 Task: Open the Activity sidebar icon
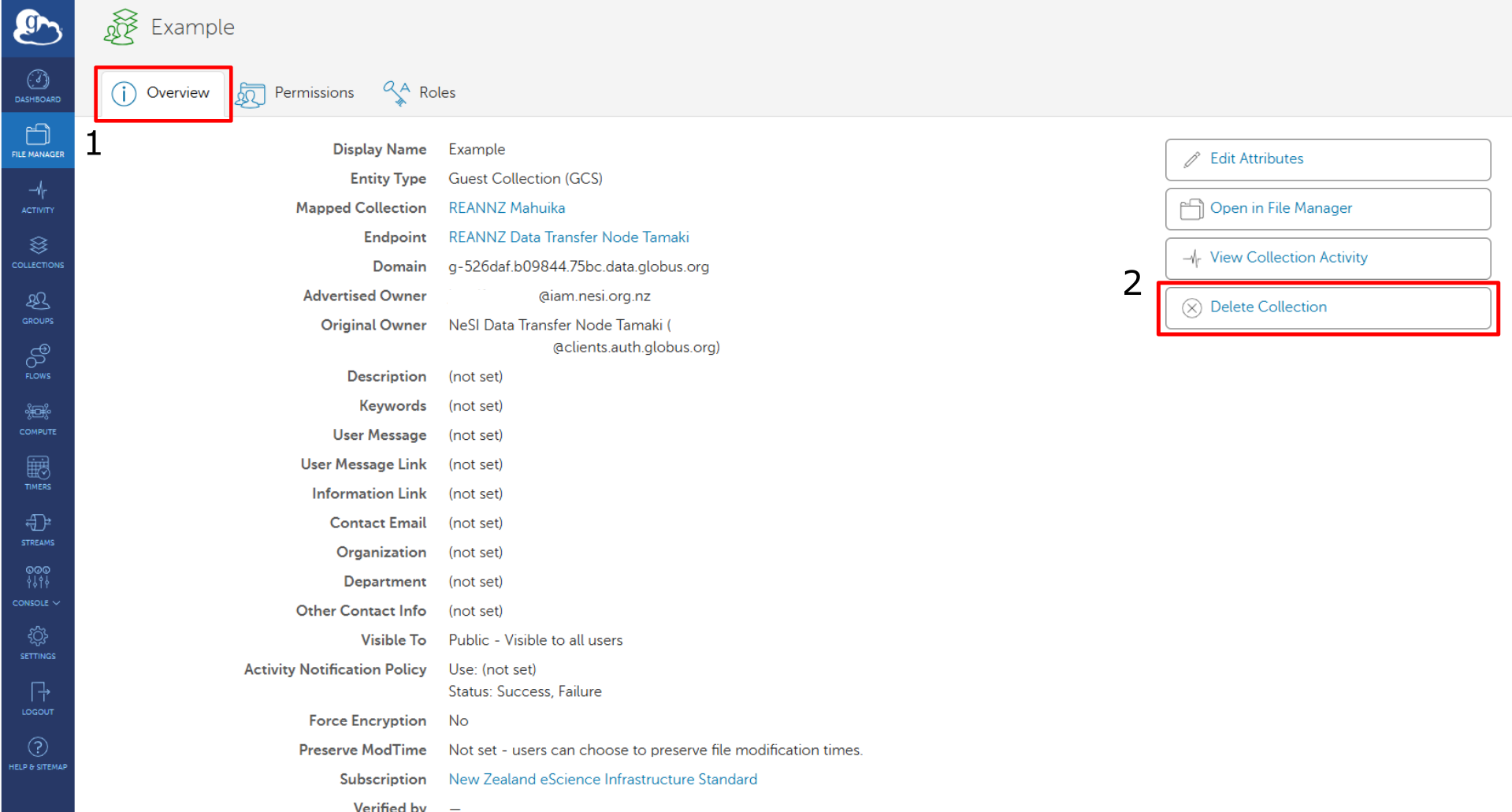[x=38, y=196]
